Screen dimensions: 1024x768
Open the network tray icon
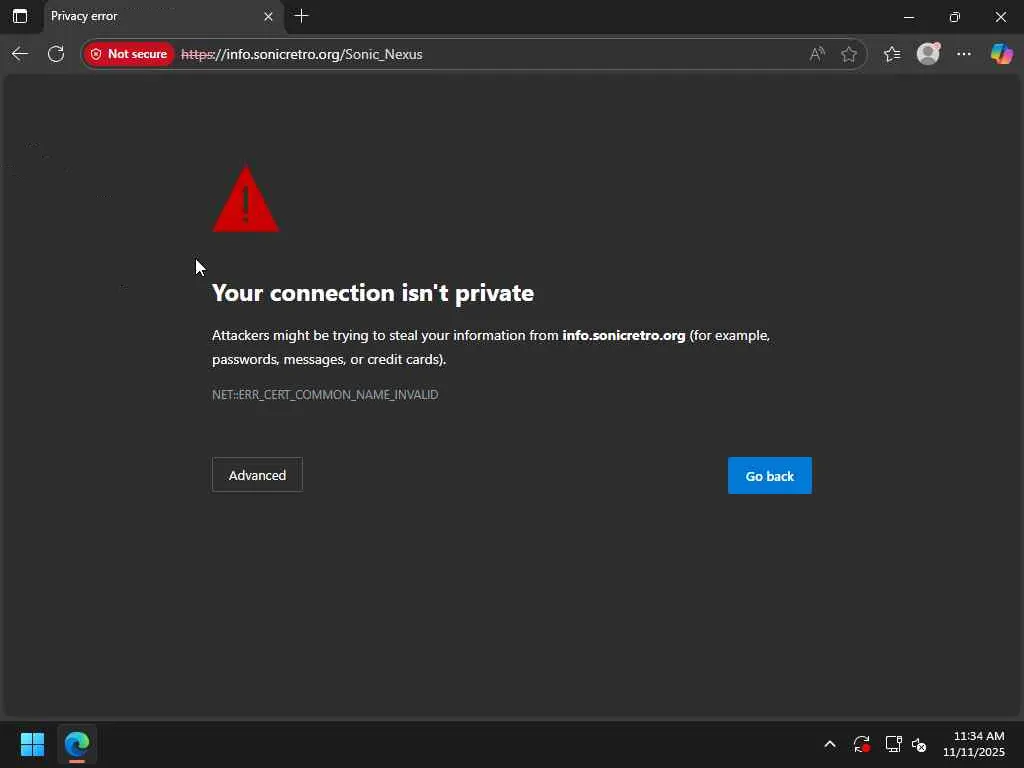[893, 744]
